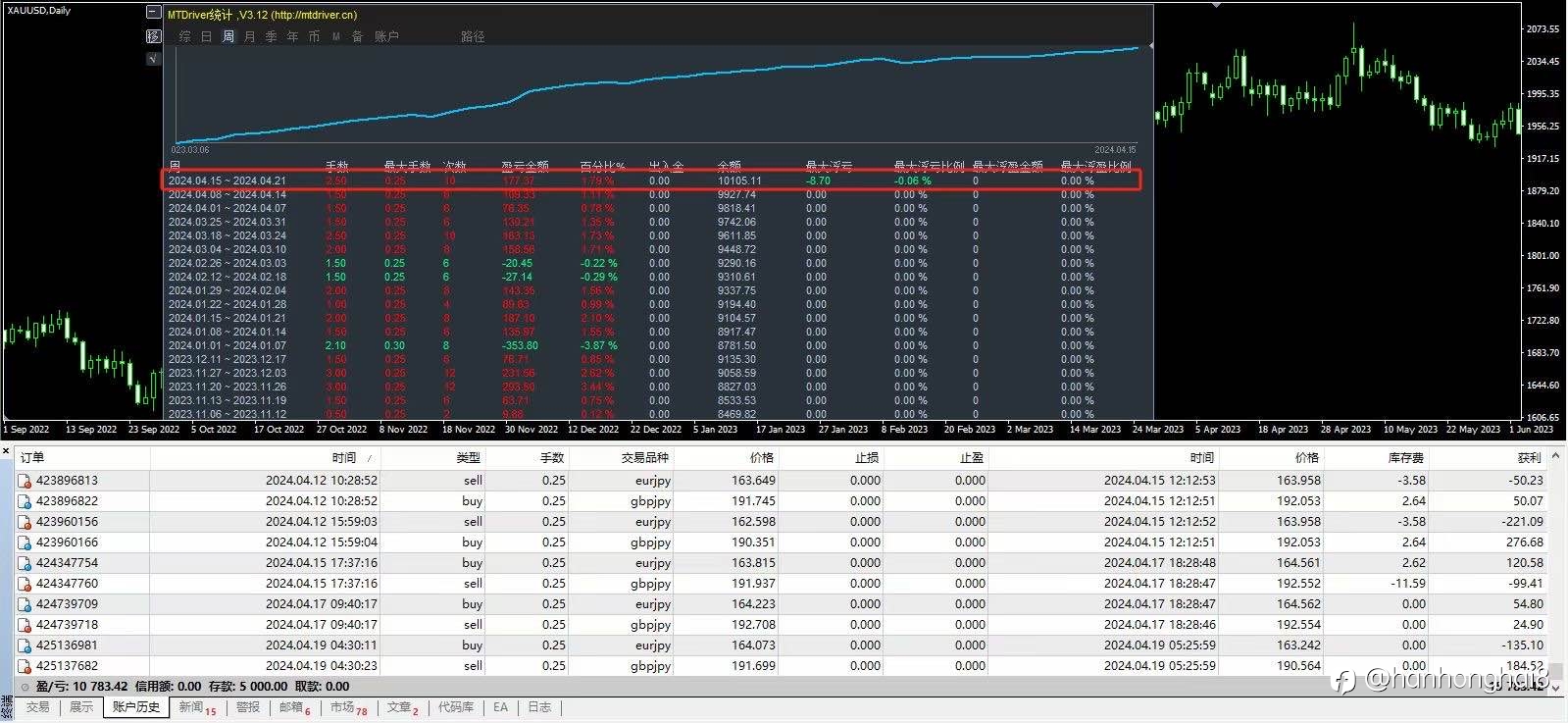Image resolution: width=1568 pixels, height=723 pixels.
Task: Click the 移 move panel icon
Action: point(153,35)
